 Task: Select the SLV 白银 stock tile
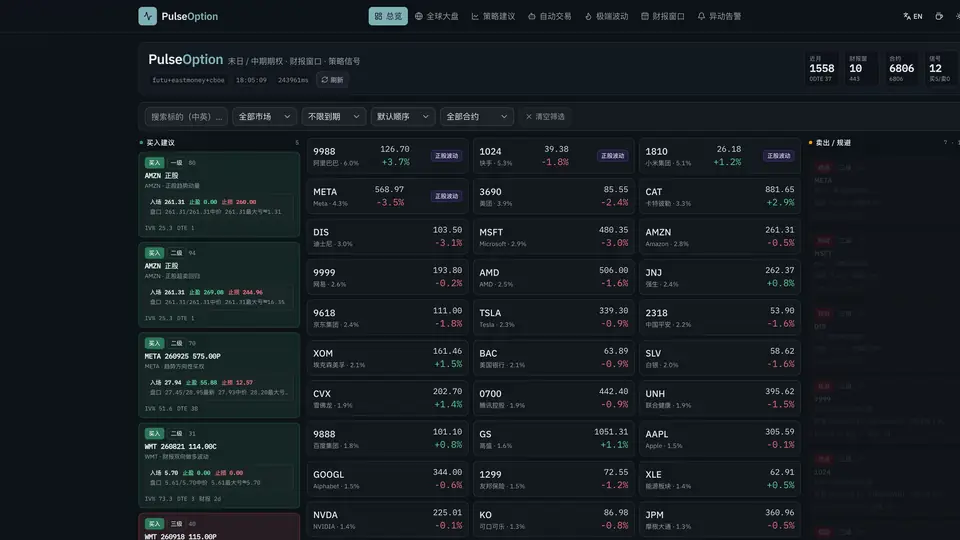point(720,358)
